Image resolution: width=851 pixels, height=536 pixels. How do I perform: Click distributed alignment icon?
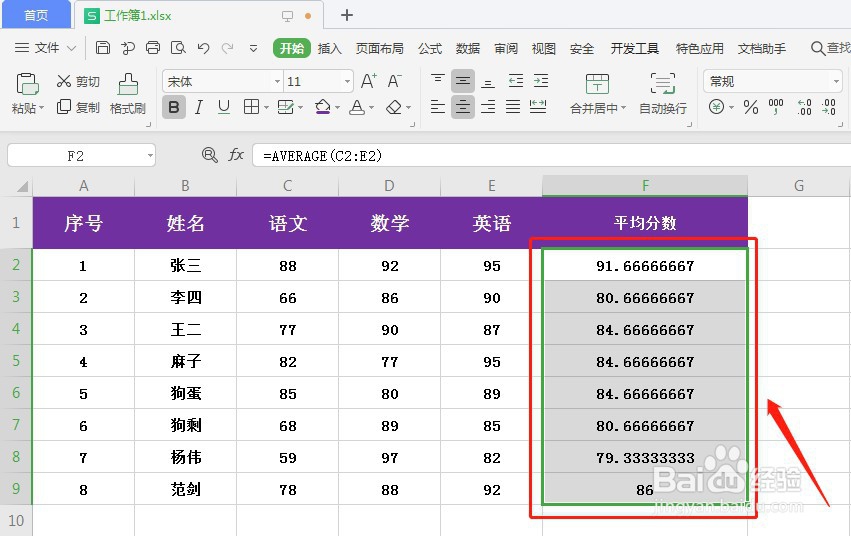click(538, 106)
